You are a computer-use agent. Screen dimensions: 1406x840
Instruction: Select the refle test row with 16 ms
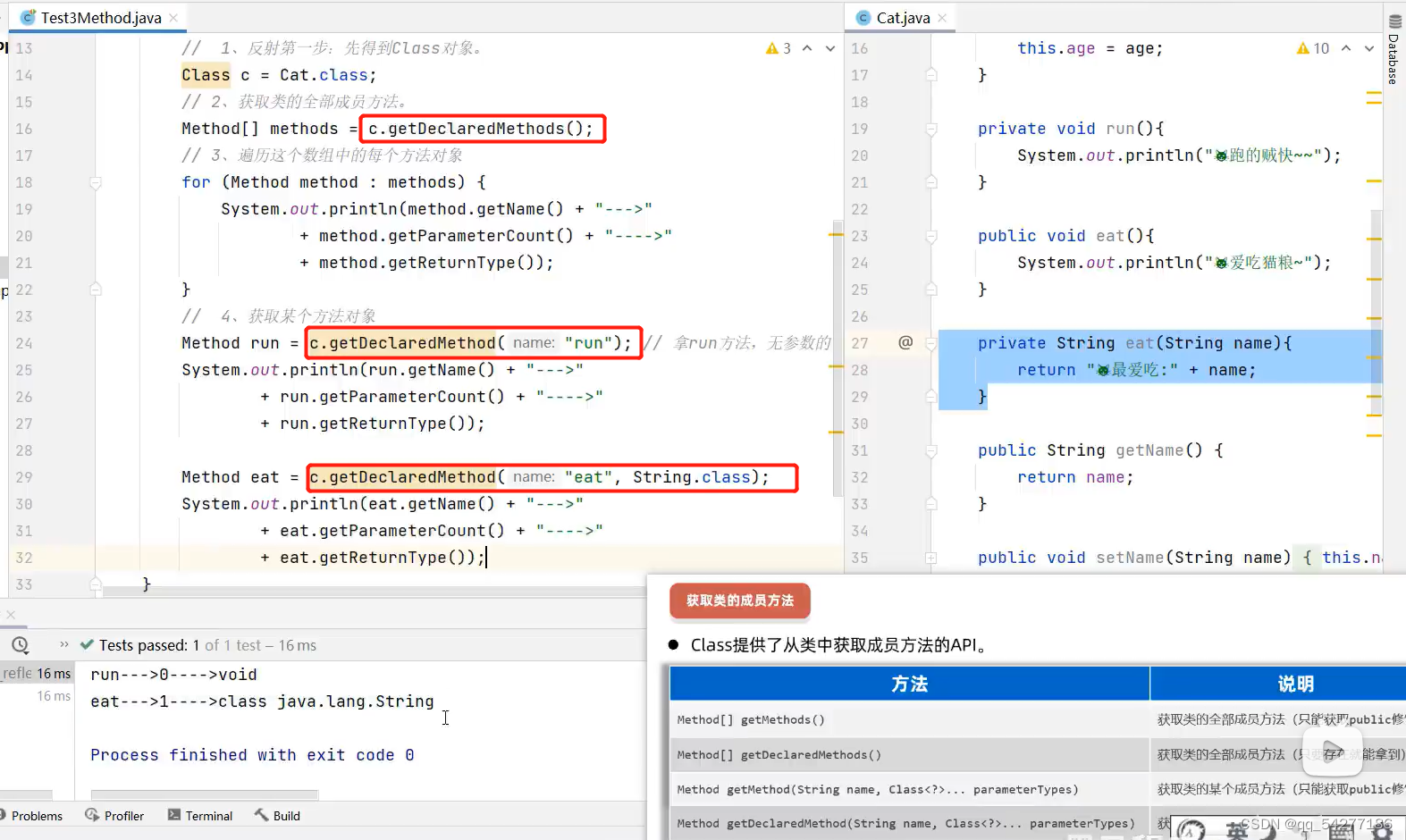tap(37, 674)
